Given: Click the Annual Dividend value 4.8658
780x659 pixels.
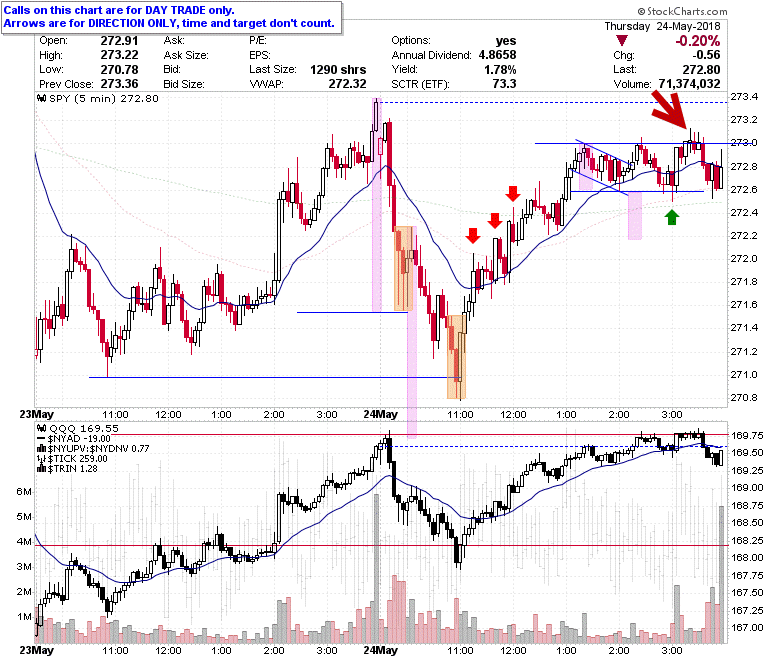Looking at the screenshot, I should click(497, 55).
